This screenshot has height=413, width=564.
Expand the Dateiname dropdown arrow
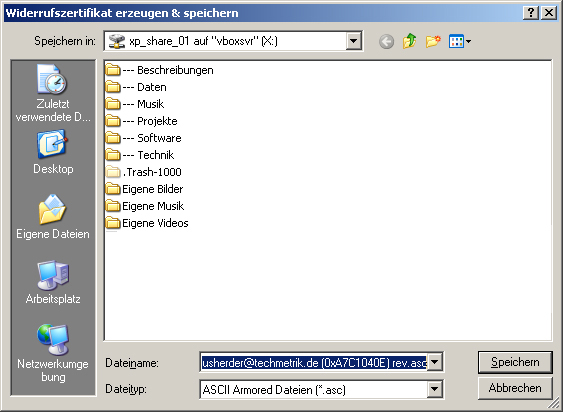(435, 362)
